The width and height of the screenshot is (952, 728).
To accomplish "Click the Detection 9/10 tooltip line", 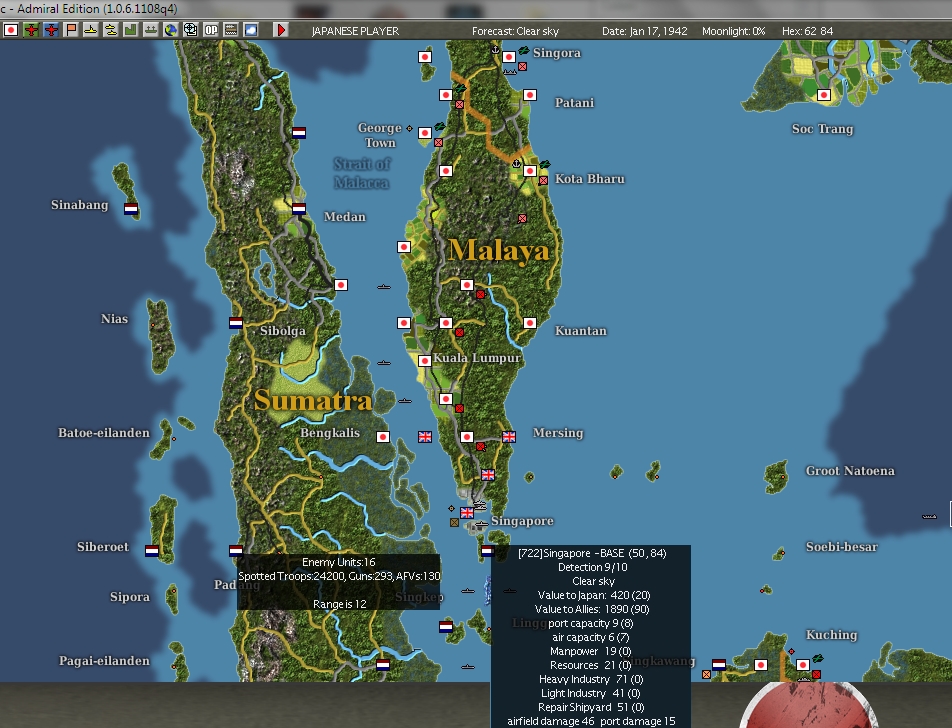I will pos(593,567).
